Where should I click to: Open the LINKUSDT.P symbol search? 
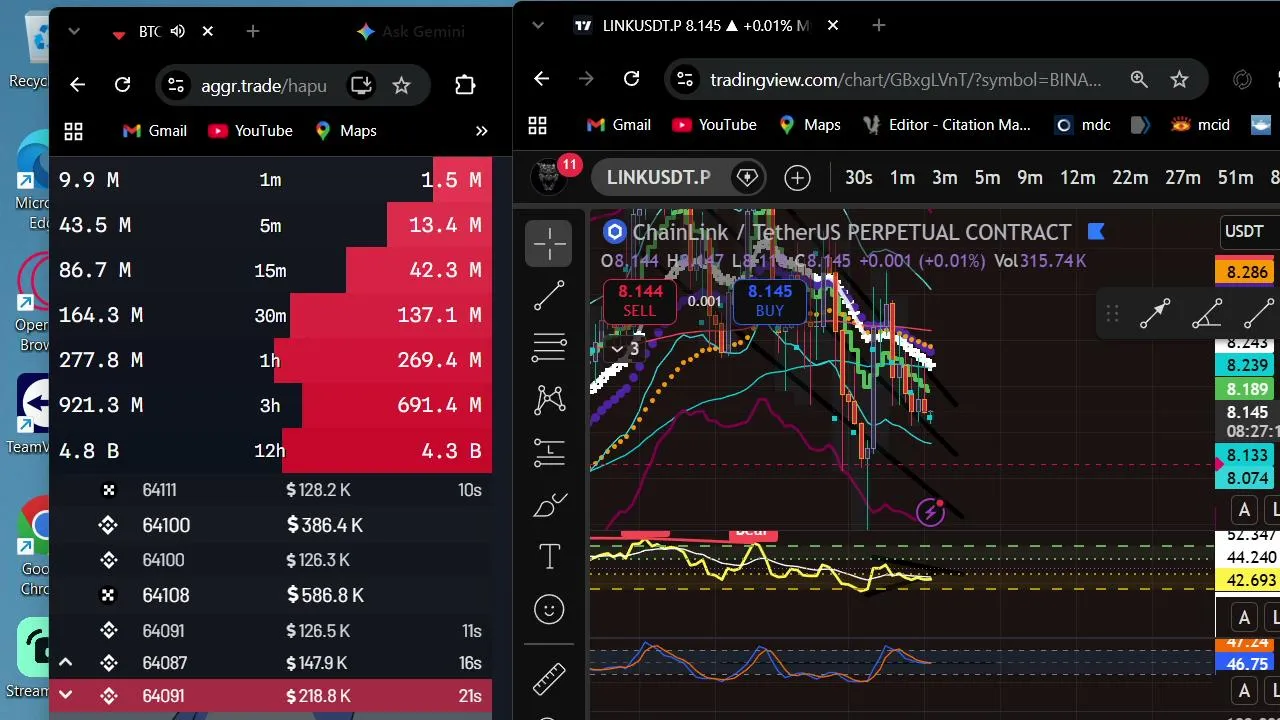tap(659, 178)
